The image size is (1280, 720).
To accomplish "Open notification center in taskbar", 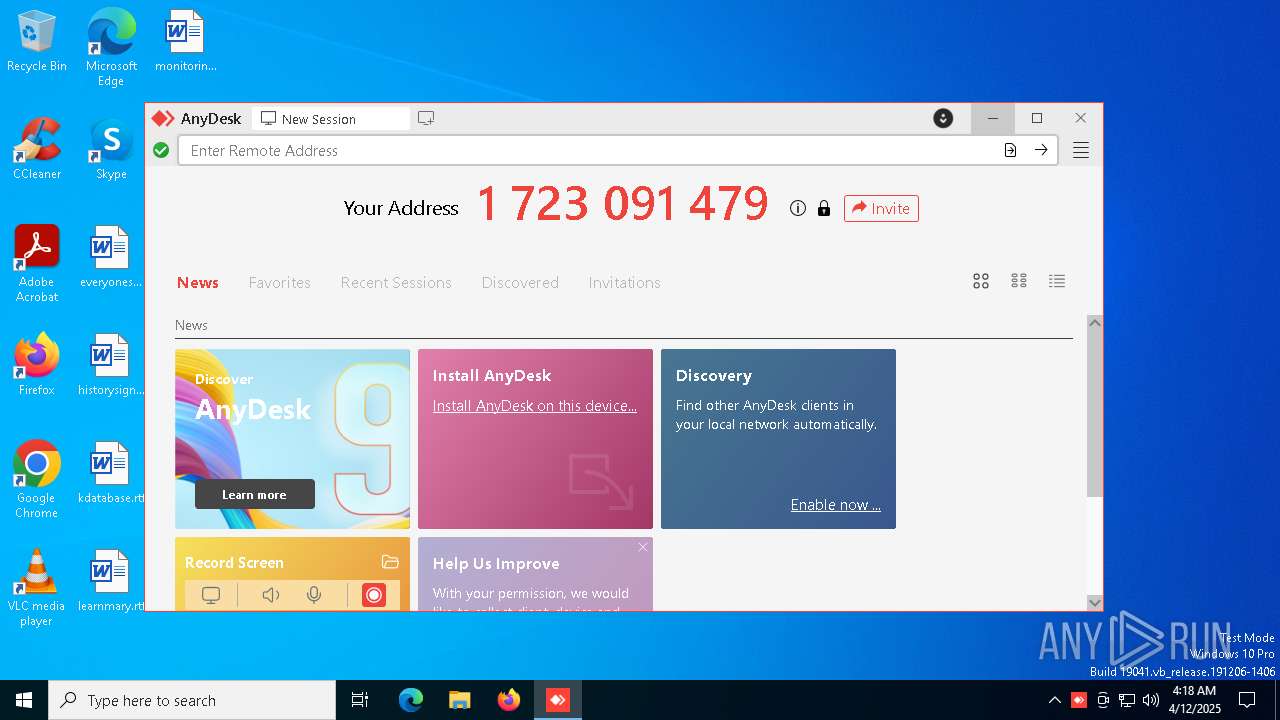I will pos(1247,700).
